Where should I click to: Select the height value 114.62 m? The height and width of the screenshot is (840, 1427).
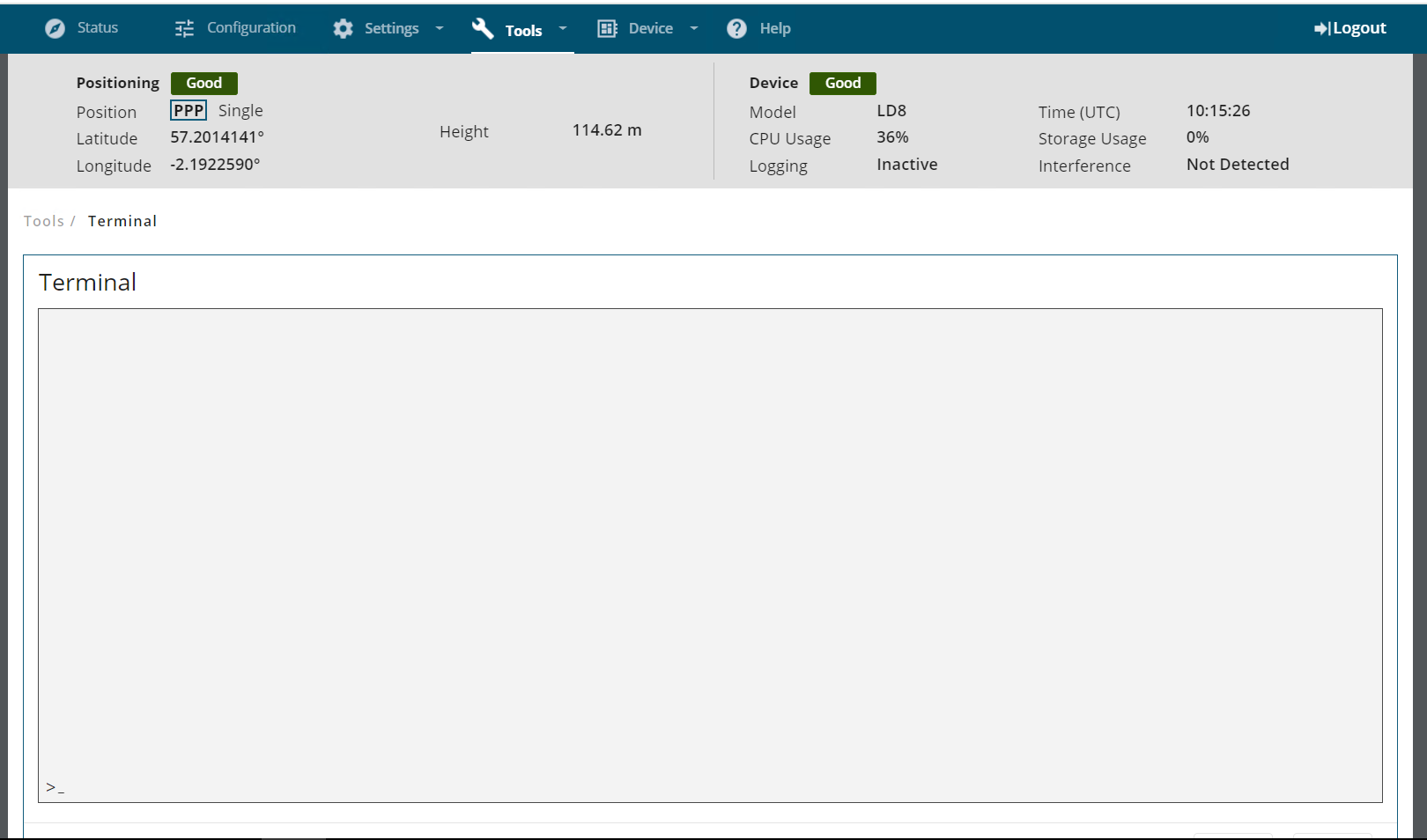(607, 130)
